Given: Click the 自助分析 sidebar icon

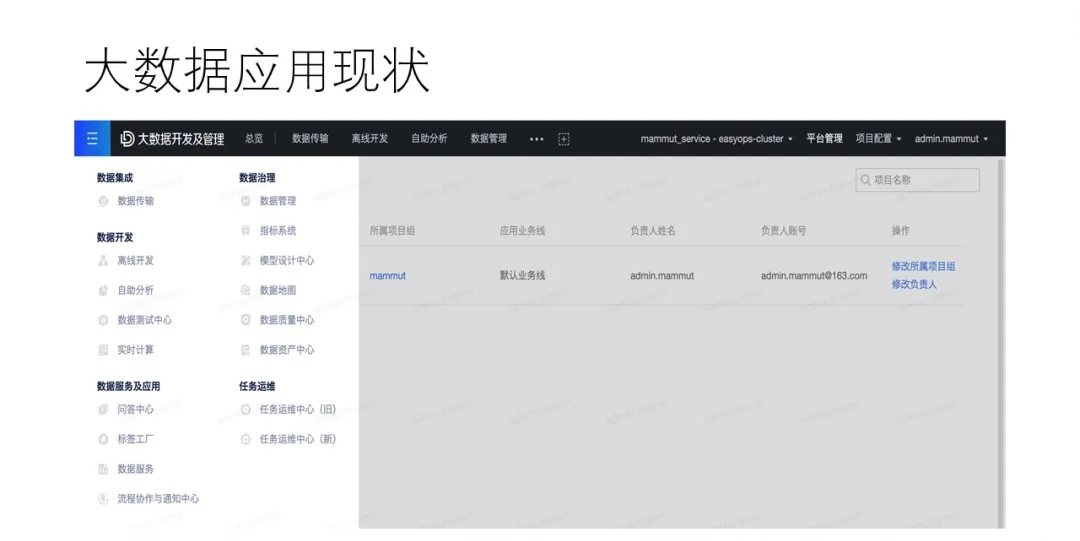Looking at the screenshot, I should (103, 291).
